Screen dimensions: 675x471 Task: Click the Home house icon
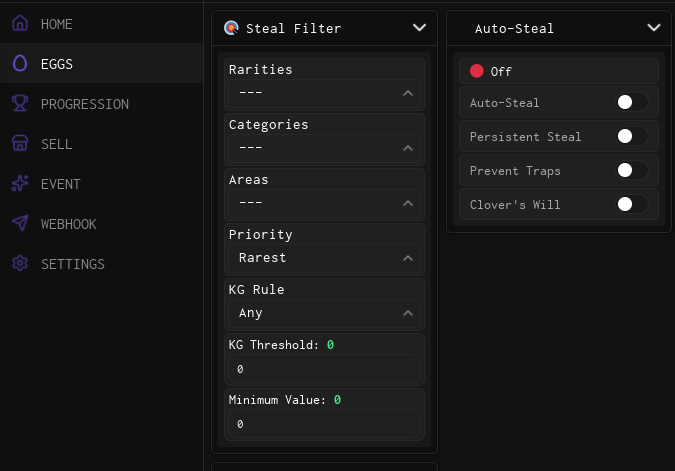(x=20, y=23)
